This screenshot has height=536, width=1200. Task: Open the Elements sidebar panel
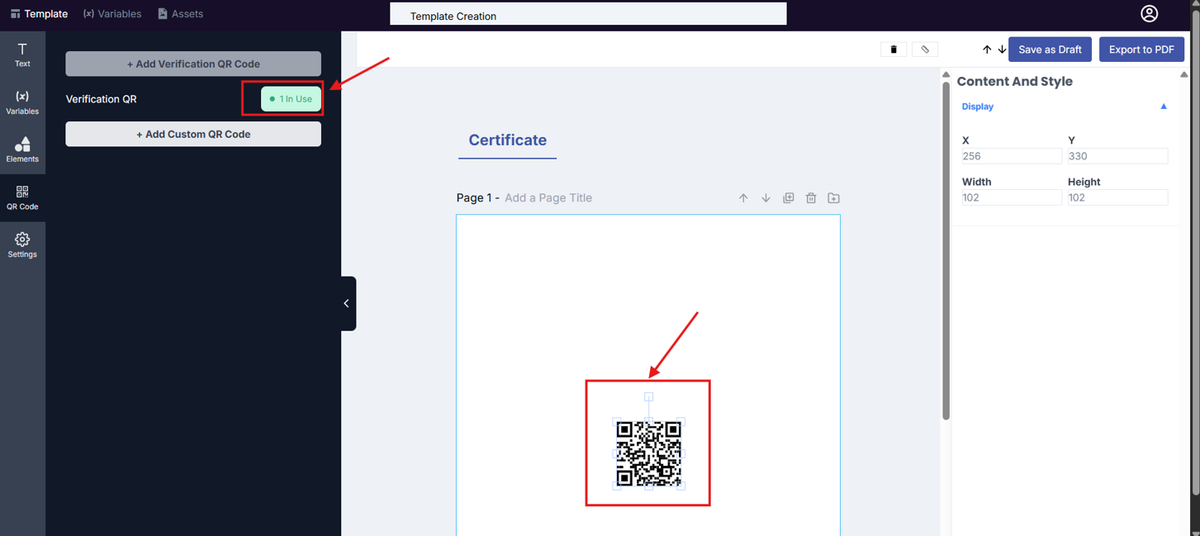22,150
